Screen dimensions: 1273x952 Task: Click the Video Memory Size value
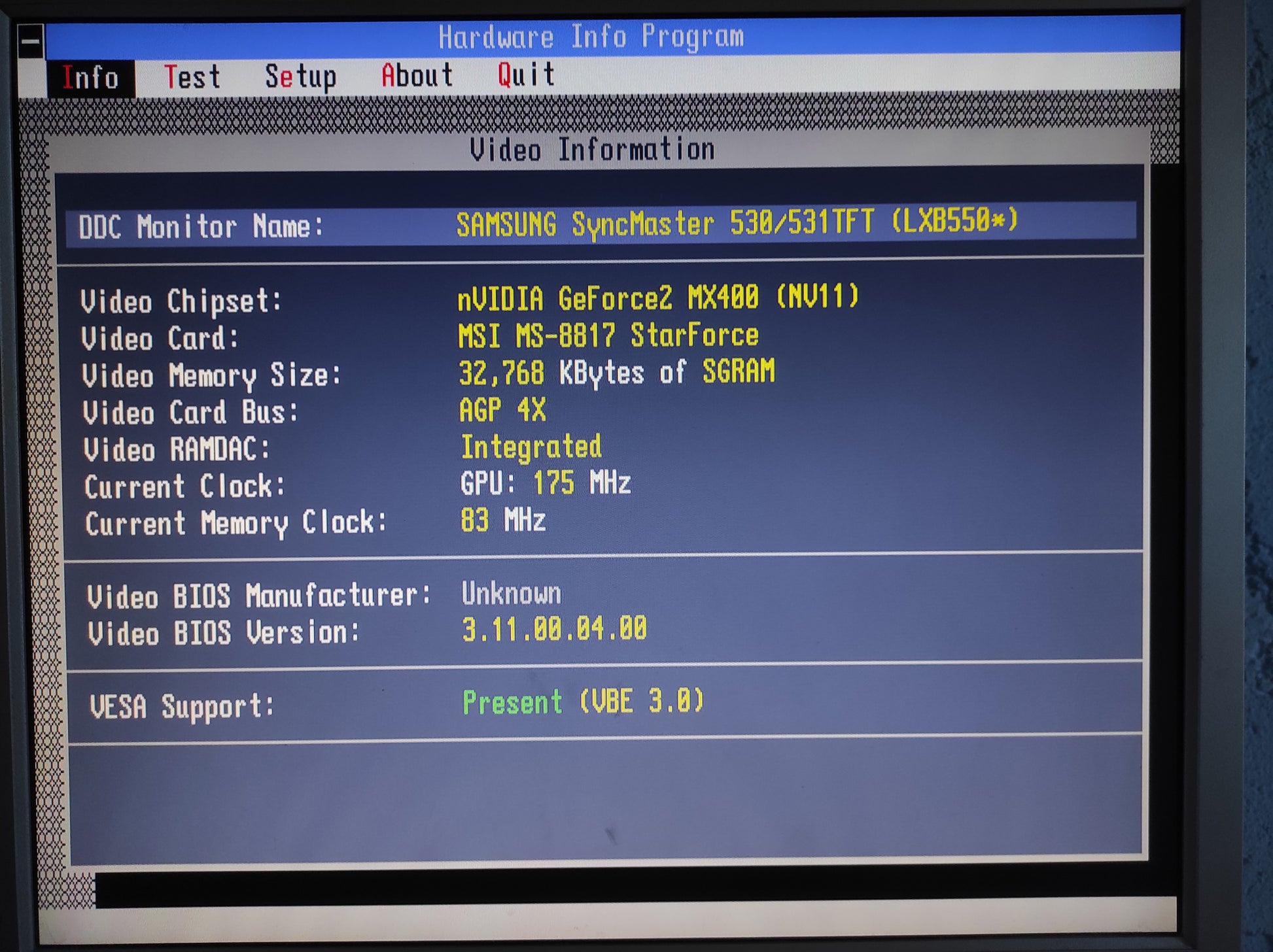click(x=616, y=373)
